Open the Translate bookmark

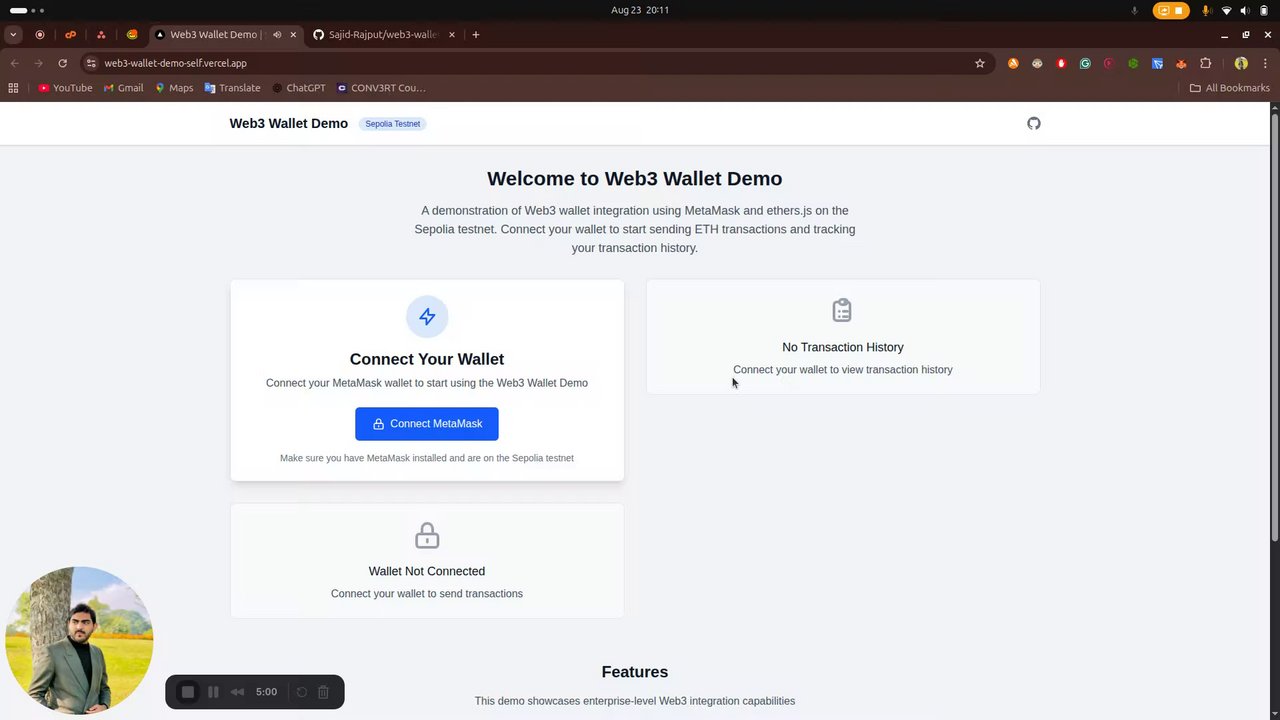coord(232,88)
